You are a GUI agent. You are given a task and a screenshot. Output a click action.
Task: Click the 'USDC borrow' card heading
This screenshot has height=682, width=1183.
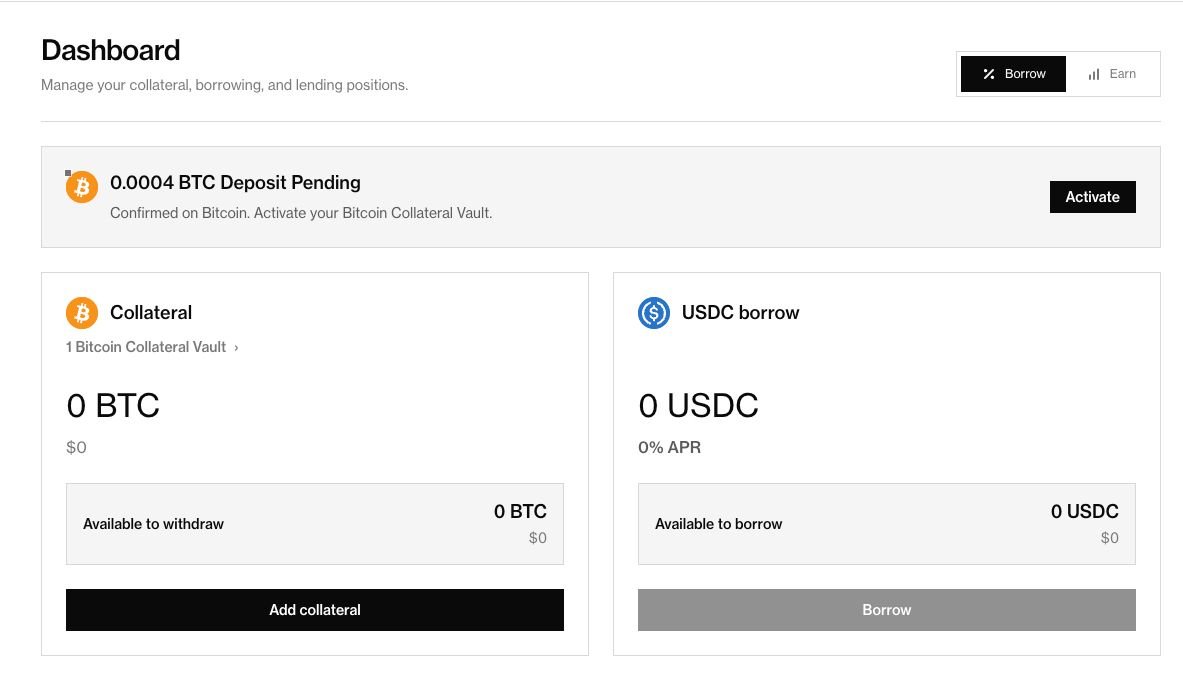(740, 312)
